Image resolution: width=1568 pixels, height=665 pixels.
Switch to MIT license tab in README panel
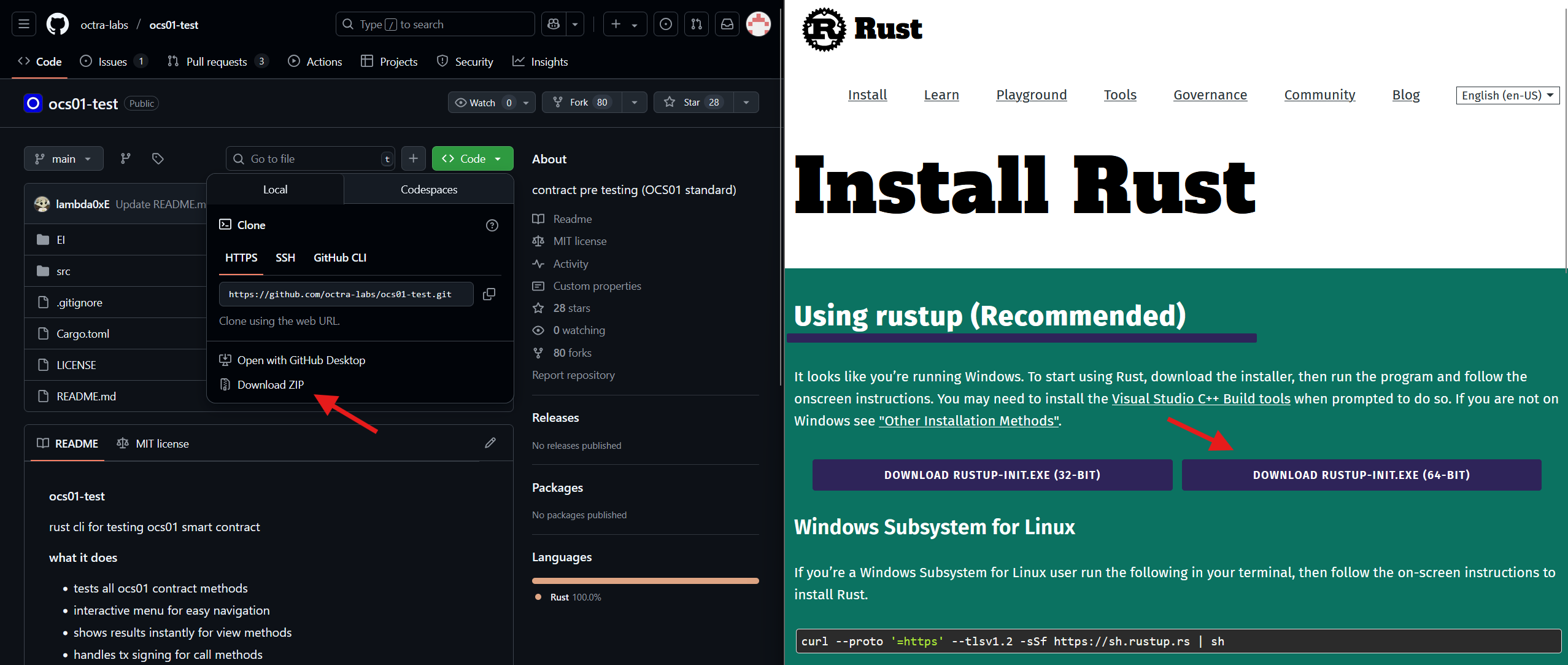click(x=153, y=443)
